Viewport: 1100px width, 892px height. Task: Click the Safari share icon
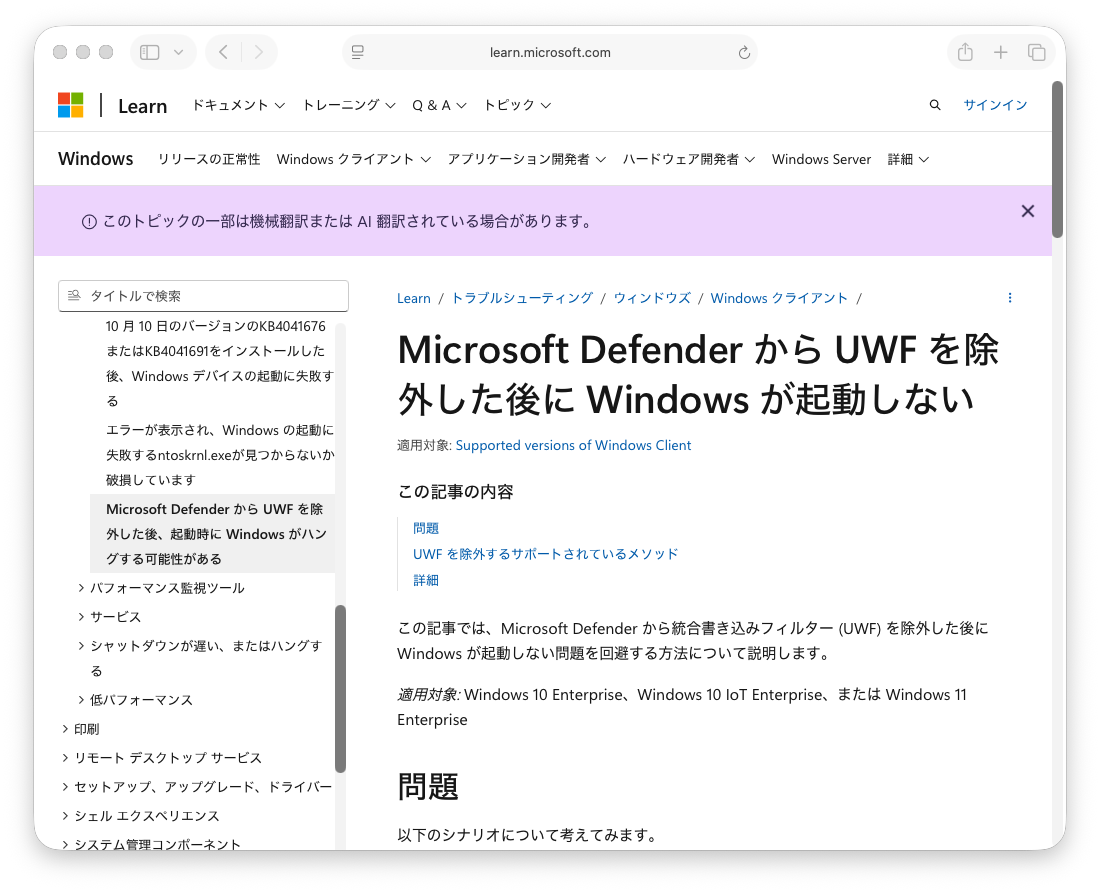click(x=965, y=52)
